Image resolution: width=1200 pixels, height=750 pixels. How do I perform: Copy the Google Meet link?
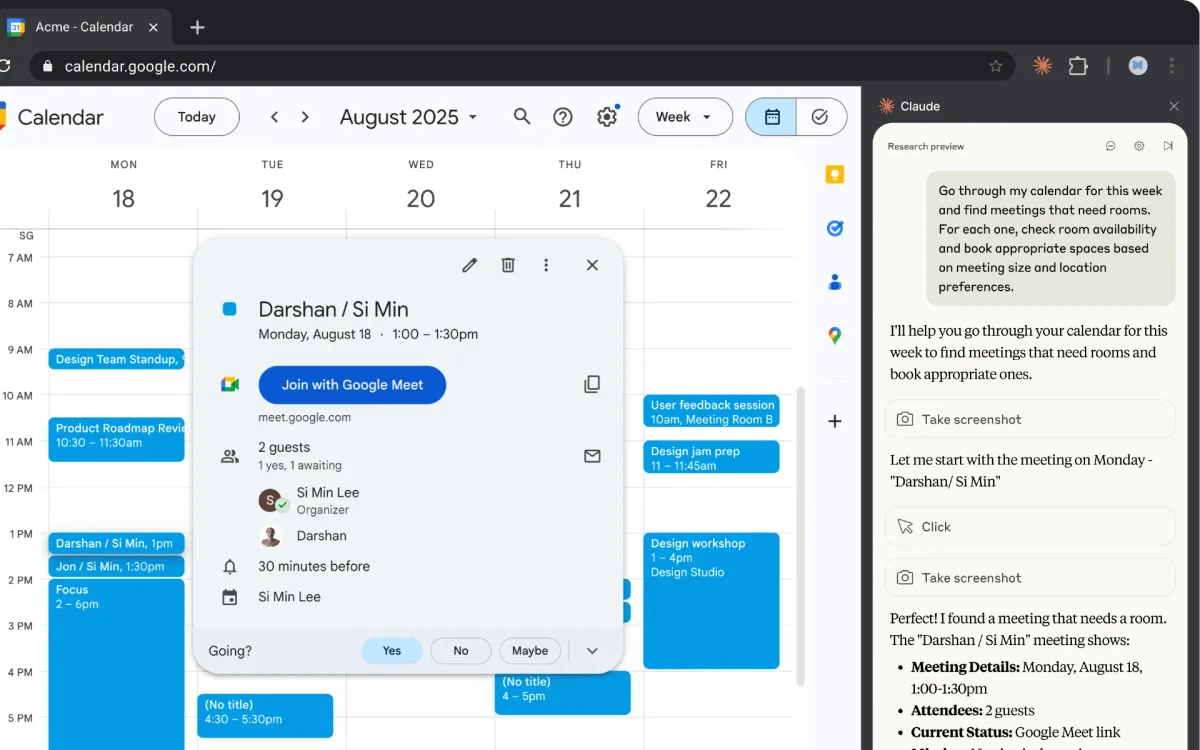pos(592,385)
